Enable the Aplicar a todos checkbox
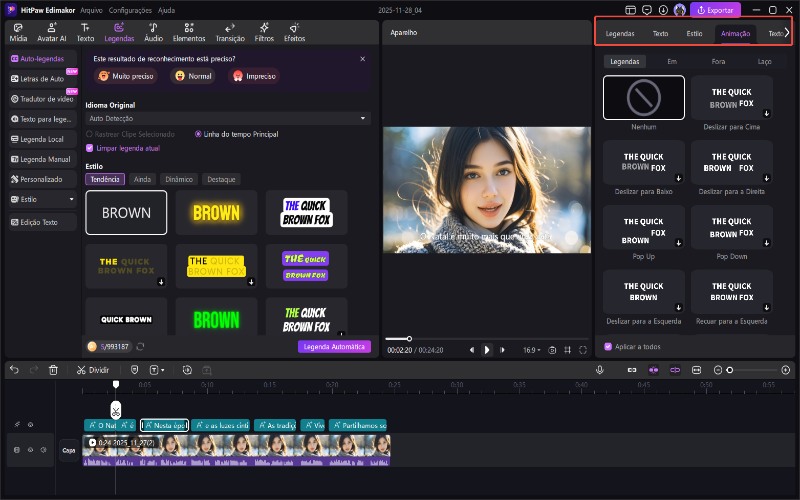 pyautogui.click(x=608, y=347)
